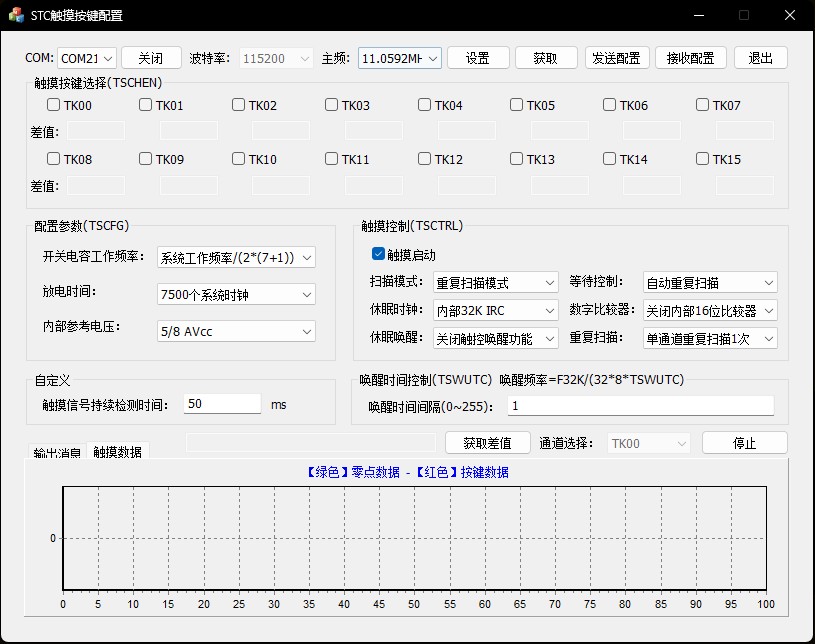The width and height of the screenshot is (815, 644).
Task: Open the 主频 frequency dropdown
Action: coord(400,58)
